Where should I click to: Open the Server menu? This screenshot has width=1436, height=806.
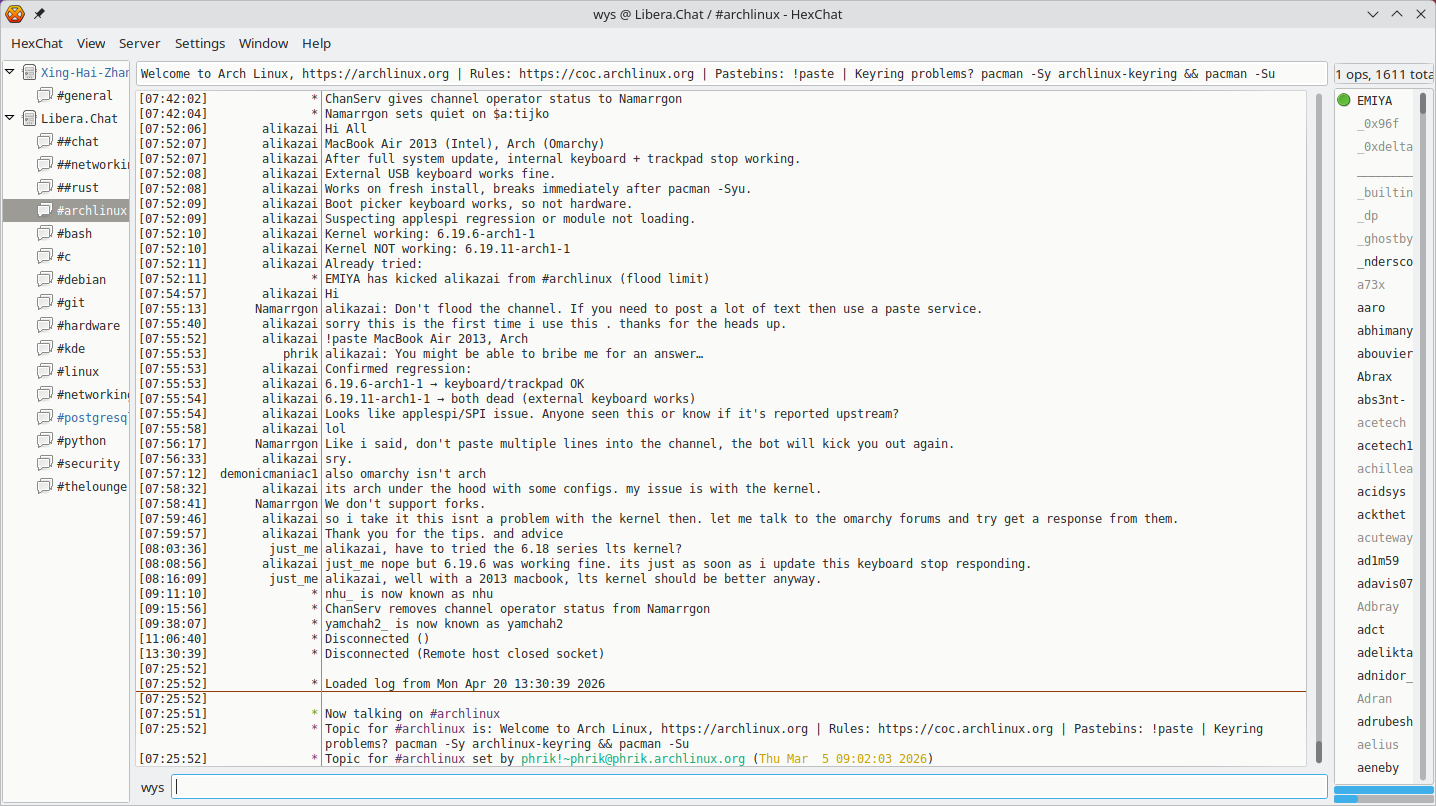coord(139,44)
